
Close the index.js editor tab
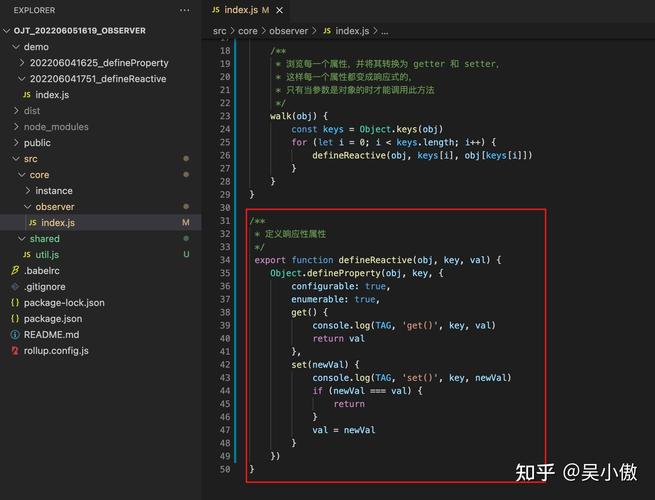279,10
